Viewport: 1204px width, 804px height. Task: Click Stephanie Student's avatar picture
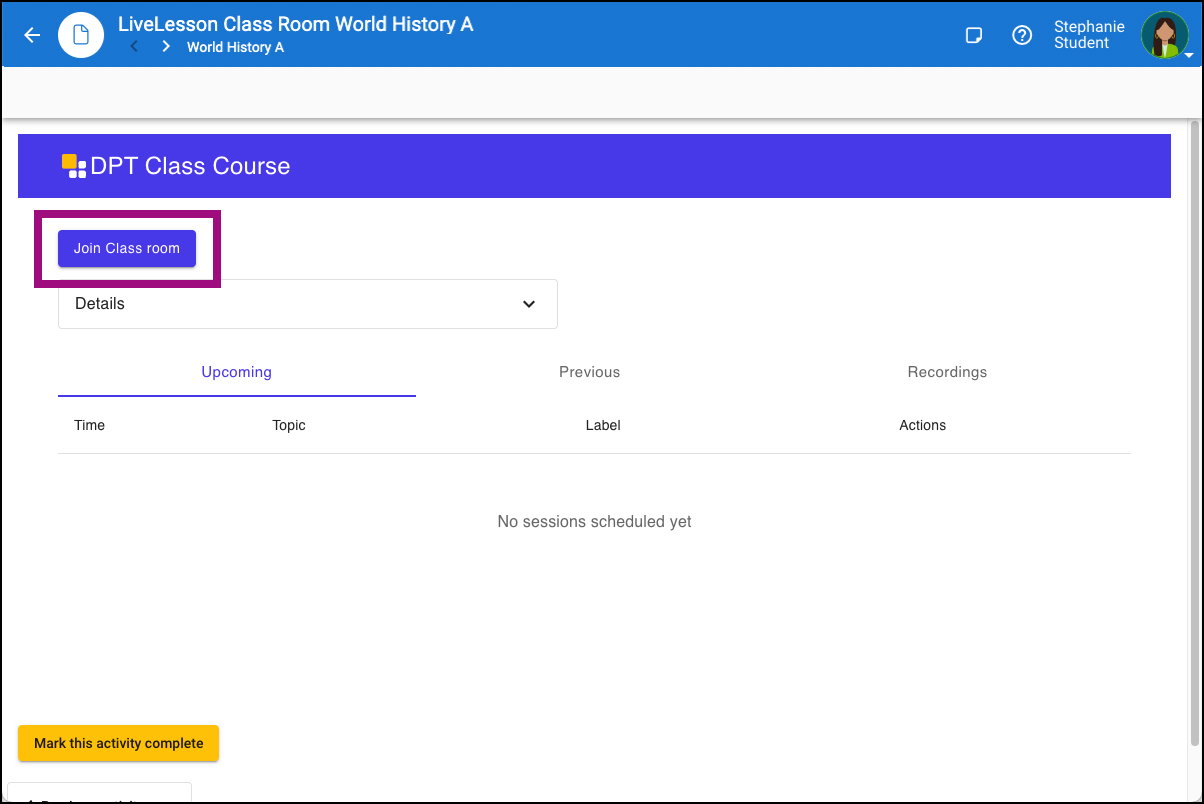(1165, 35)
